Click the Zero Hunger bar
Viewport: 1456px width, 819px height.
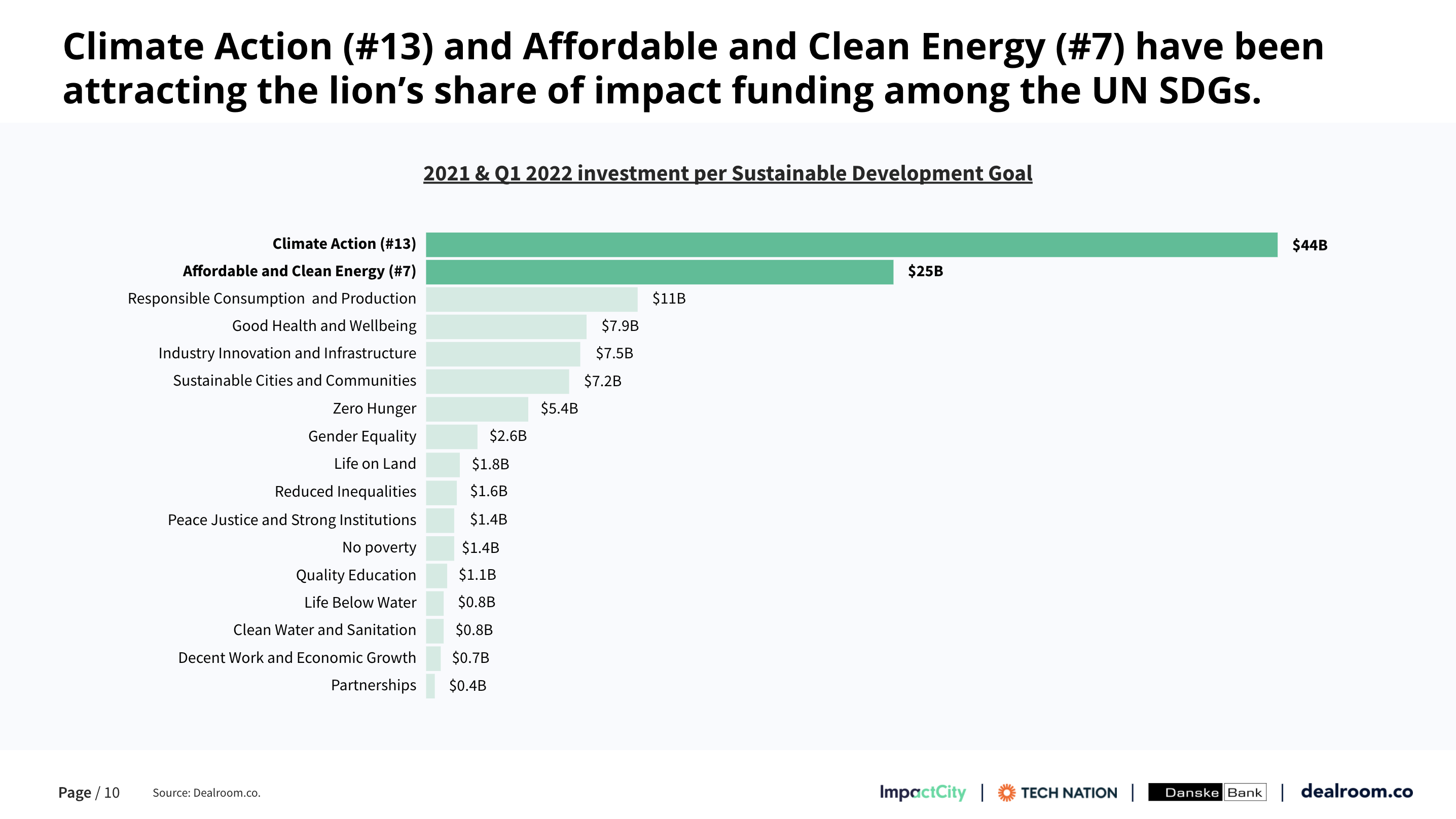pyautogui.click(x=477, y=408)
